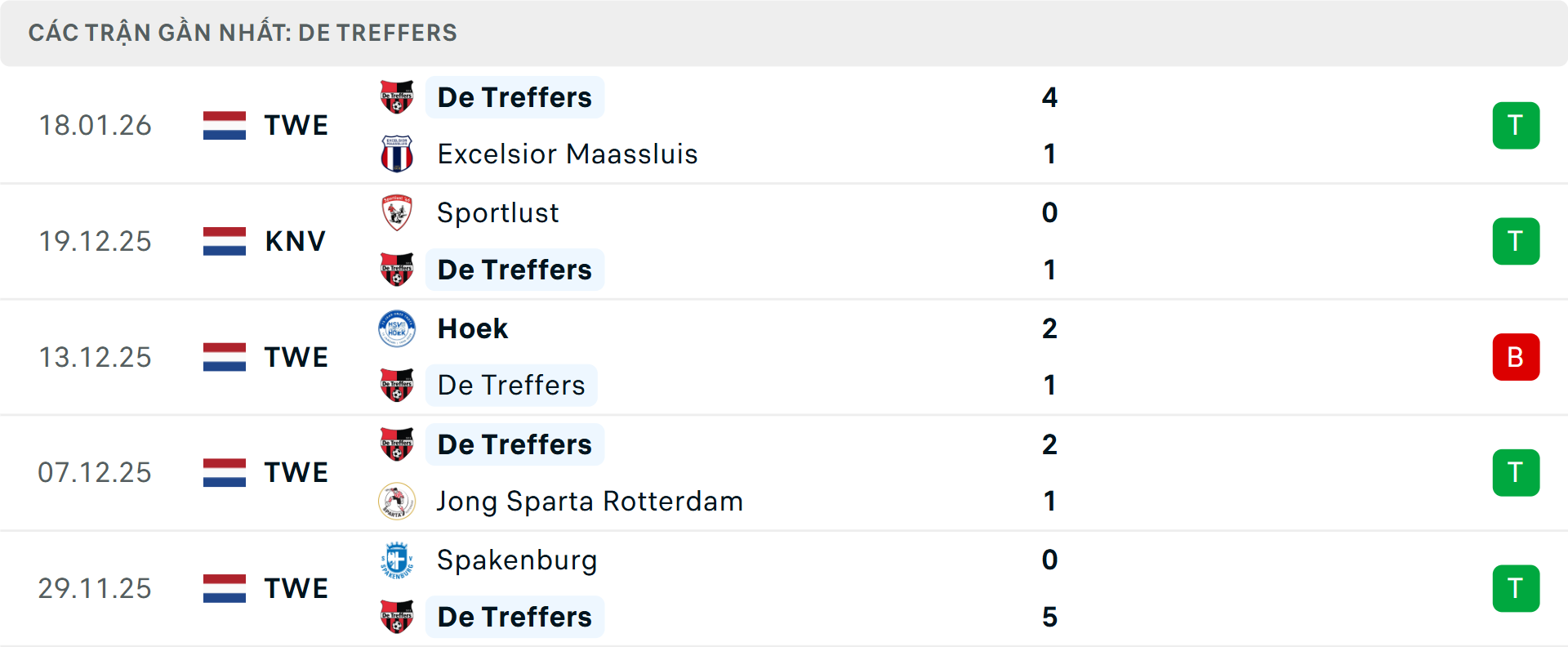Image resolution: width=1568 pixels, height=647 pixels.
Task: Click the Sportlust club crest
Action: coord(397,212)
